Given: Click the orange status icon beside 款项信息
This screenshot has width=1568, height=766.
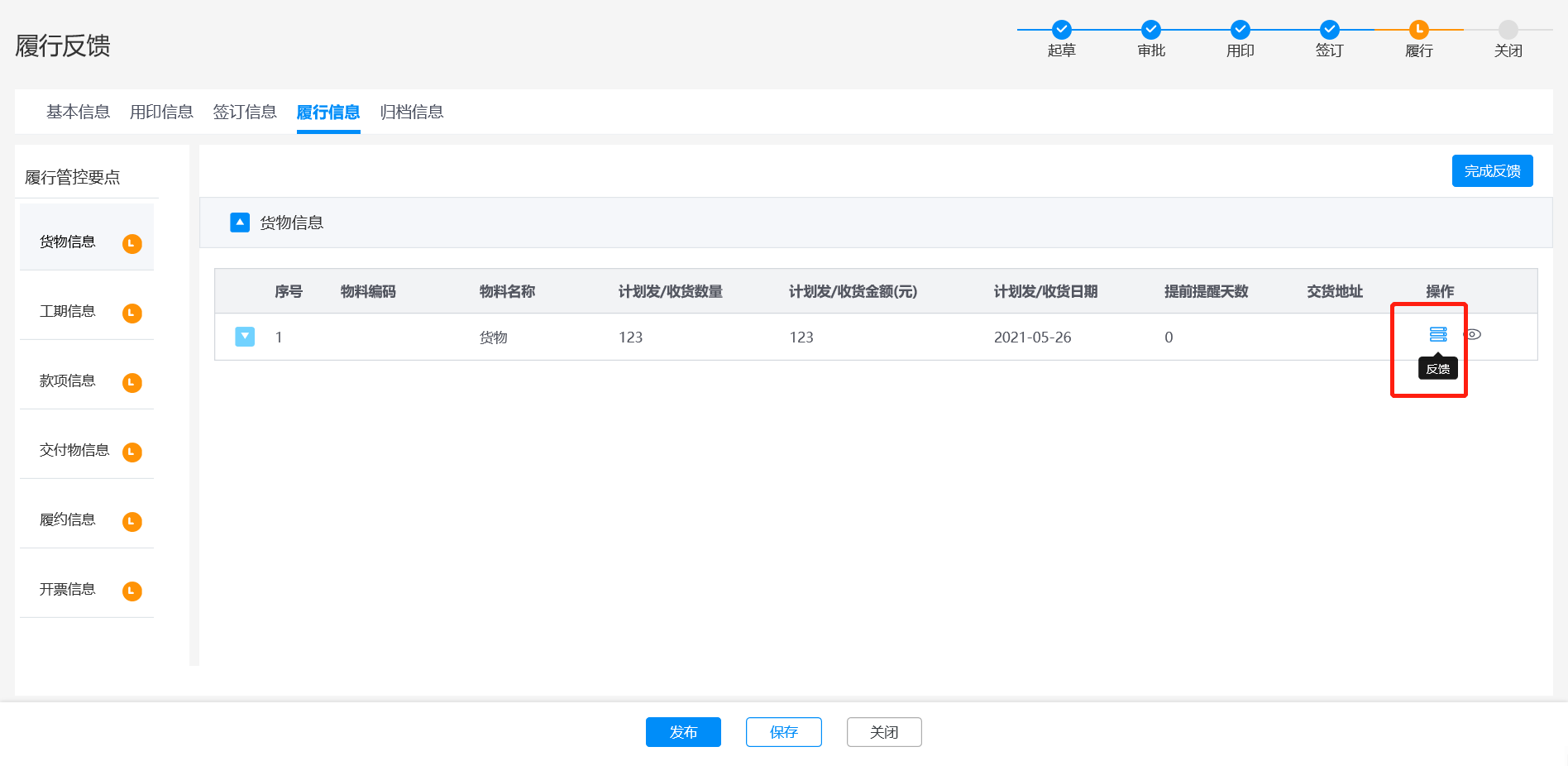Looking at the screenshot, I should (132, 382).
